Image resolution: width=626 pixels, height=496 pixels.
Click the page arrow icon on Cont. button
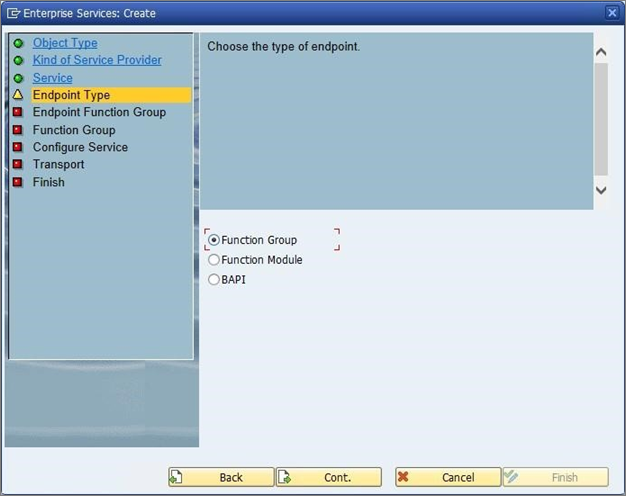pos(284,477)
